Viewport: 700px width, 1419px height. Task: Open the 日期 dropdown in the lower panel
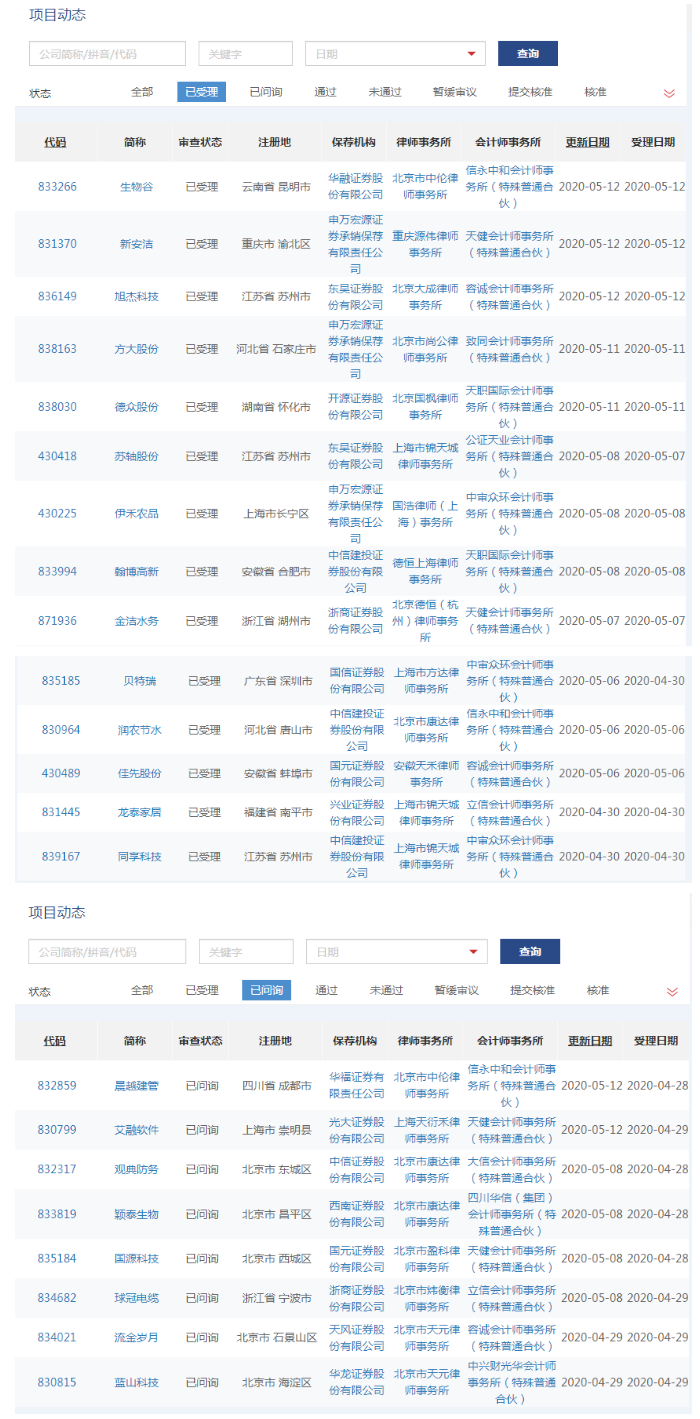point(396,952)
